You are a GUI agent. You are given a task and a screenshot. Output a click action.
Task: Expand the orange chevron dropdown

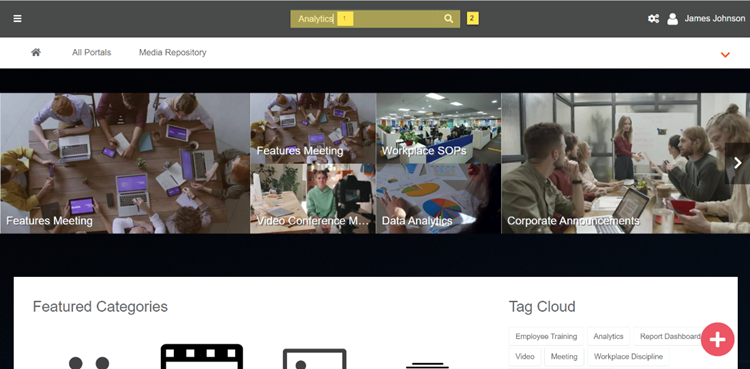(x=725, y=55)
